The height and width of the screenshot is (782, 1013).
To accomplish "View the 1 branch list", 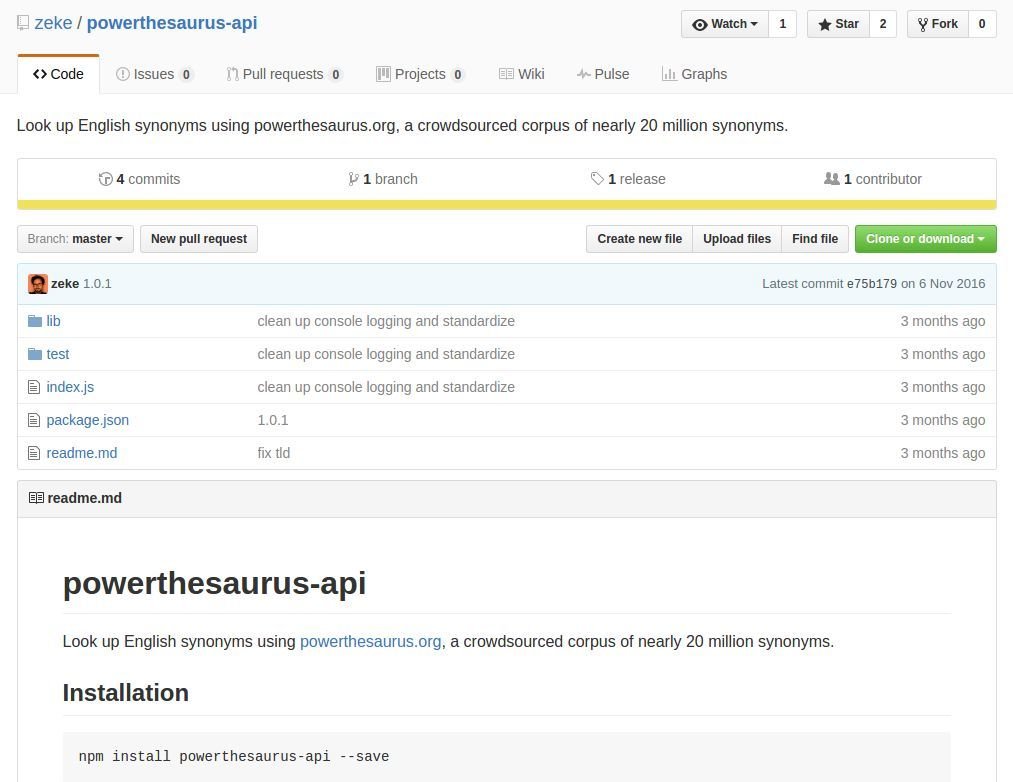I will pyautogui.click(x=382, y=179).
